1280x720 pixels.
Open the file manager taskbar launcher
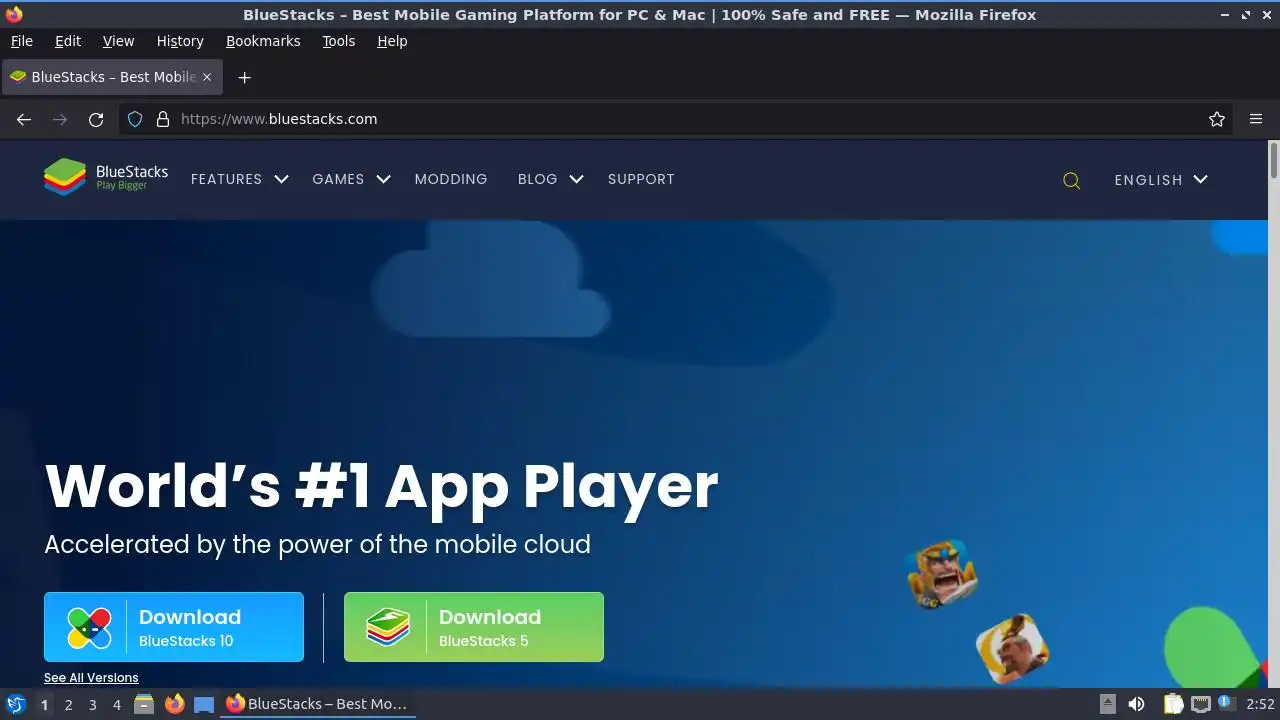144,704
